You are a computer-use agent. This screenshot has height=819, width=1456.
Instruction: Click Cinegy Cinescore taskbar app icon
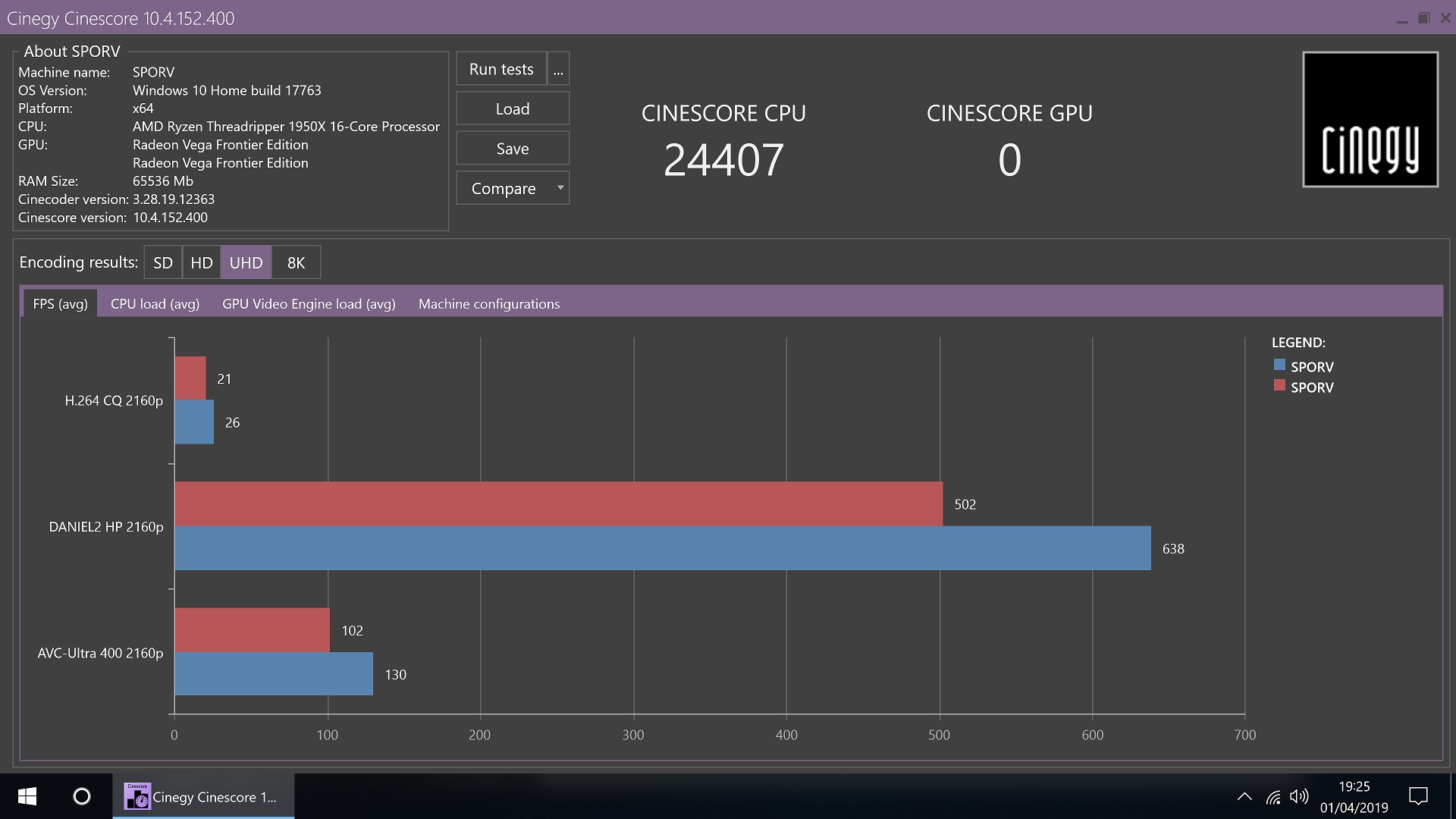click(203, 796)
